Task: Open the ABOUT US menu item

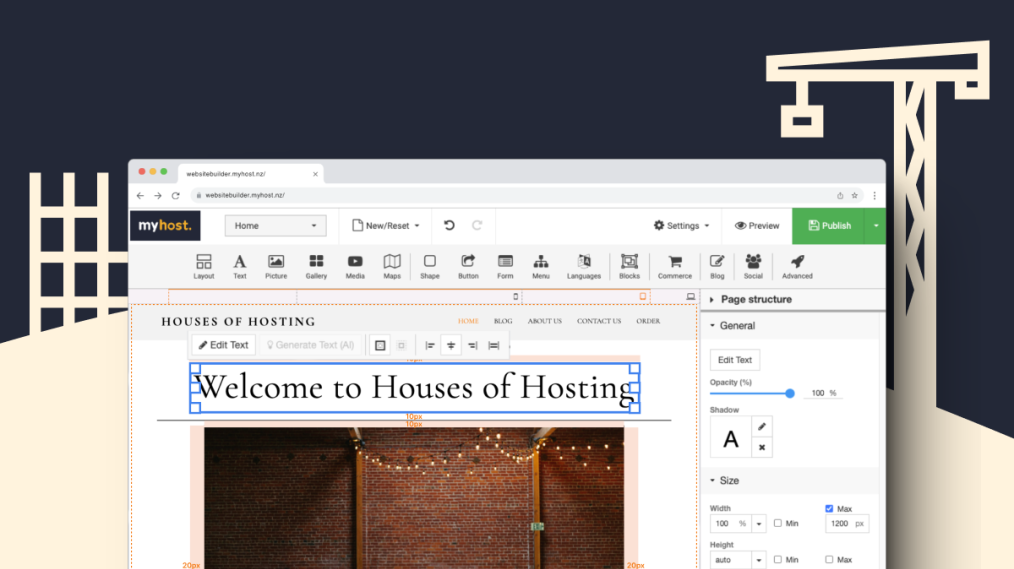Action: (x=545, y=321)
